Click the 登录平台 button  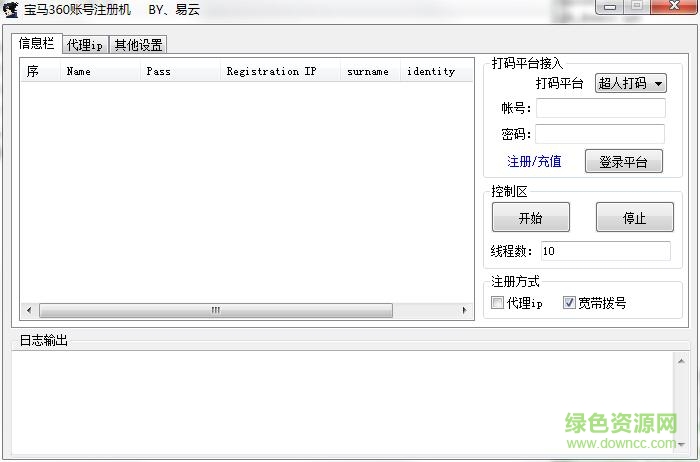(624, 161)
